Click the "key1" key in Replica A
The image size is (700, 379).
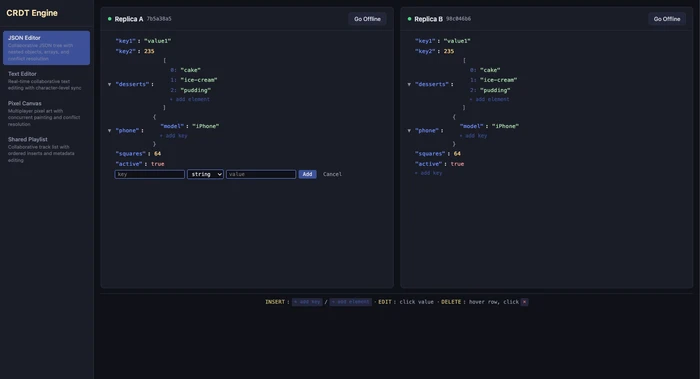click(125, 41)
